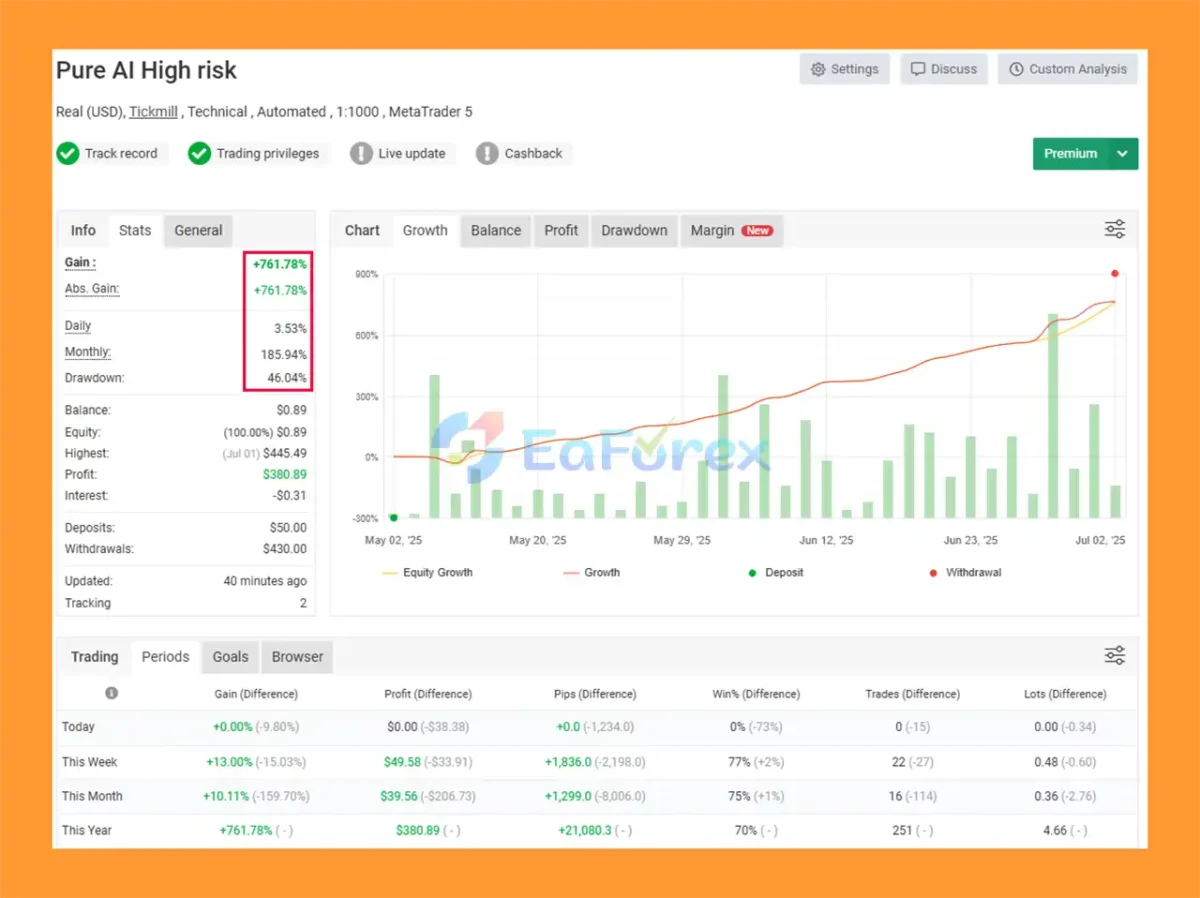Select the Goals tab
This screenshot has height=898, width=1200.
coord(230,657)
